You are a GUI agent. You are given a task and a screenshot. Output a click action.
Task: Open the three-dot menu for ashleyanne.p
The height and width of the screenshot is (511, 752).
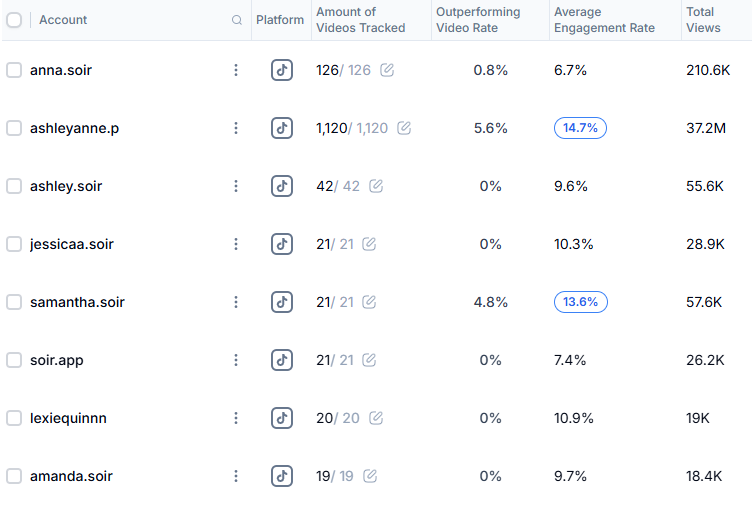236,128
